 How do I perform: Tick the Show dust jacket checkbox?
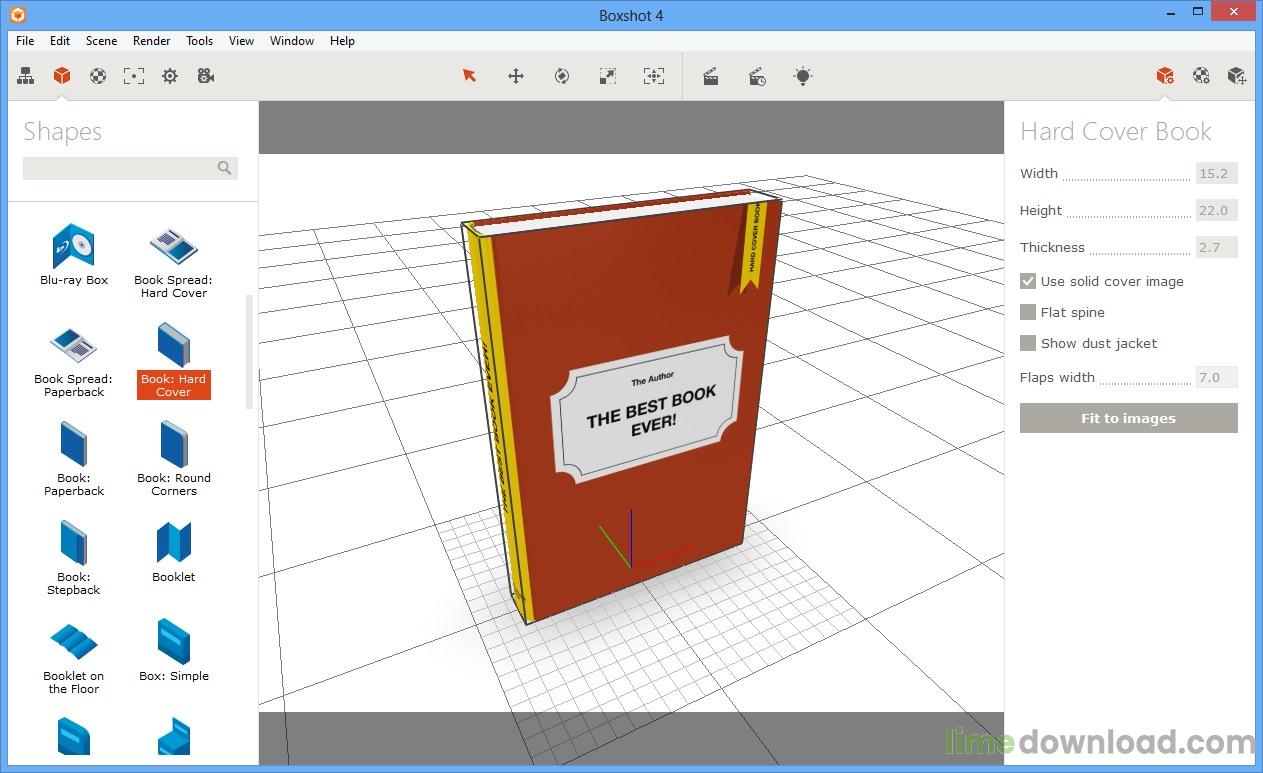point(1028,343)
